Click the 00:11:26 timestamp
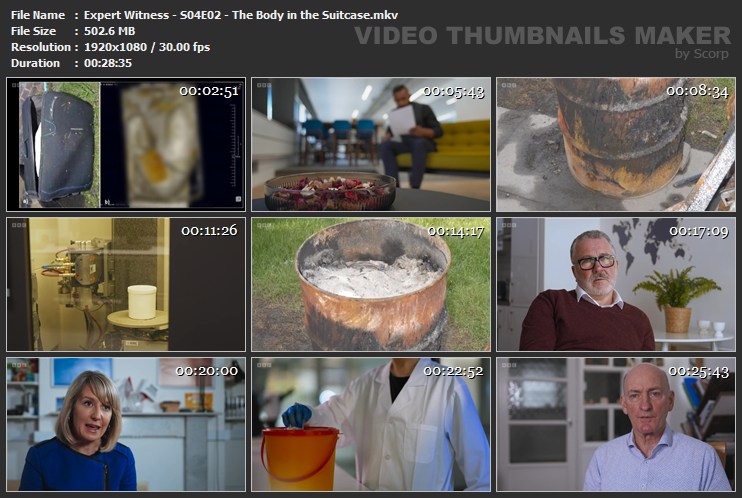Image resolution: width=742 pixels, height=498 pixels. [x=209, y=231]
